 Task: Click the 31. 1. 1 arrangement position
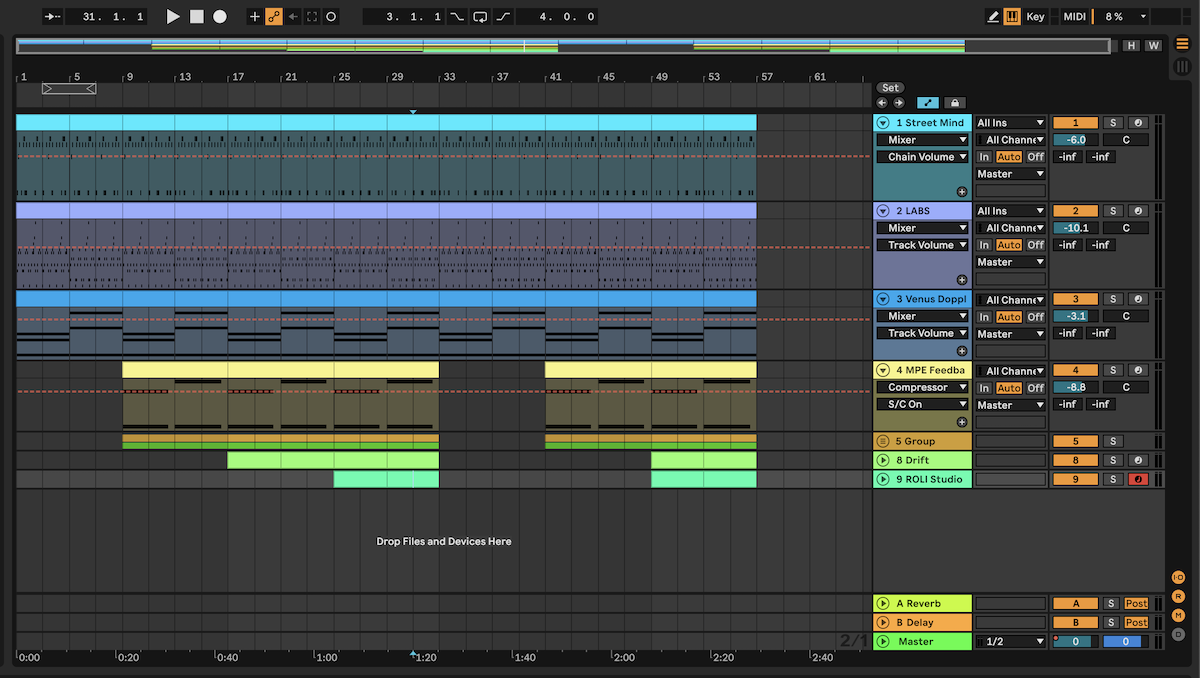(x=107, y=17)
